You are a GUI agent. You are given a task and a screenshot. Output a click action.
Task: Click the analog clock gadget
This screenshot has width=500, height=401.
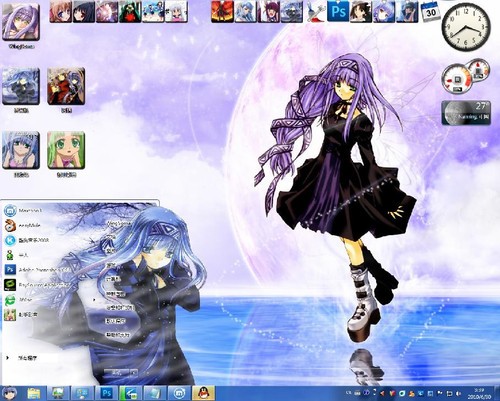[x=466, y=26]
